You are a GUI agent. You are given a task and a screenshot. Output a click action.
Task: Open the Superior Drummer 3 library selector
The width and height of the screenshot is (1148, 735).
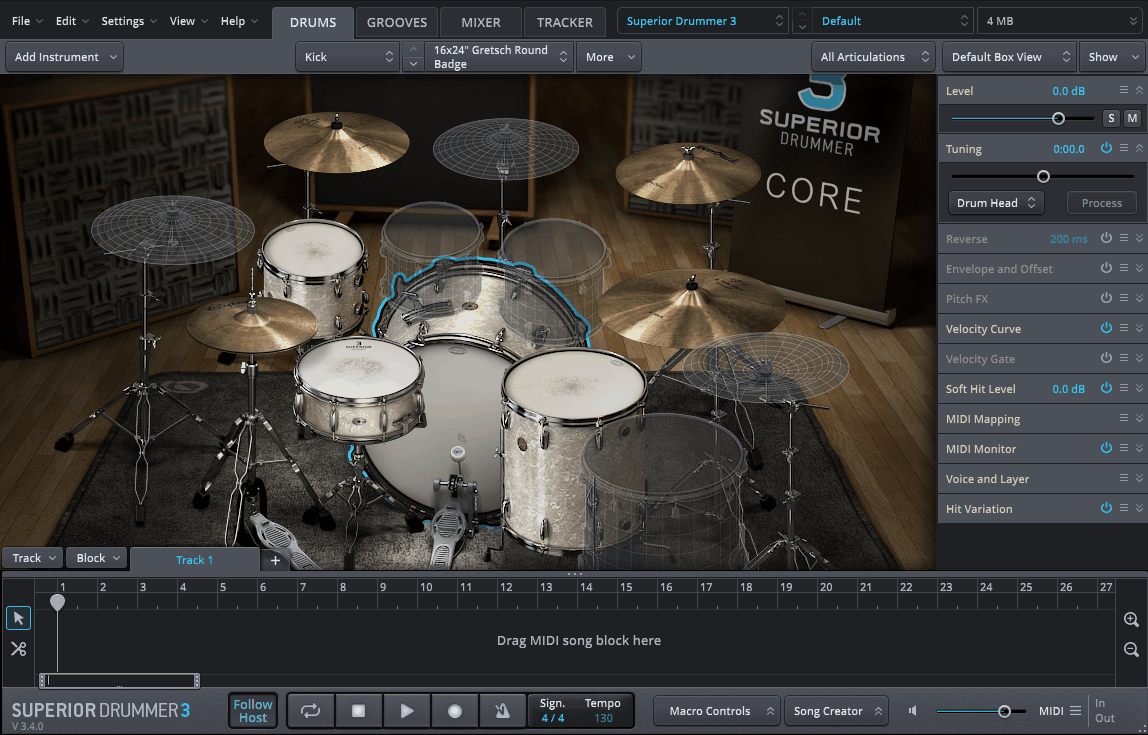(703, 21)
